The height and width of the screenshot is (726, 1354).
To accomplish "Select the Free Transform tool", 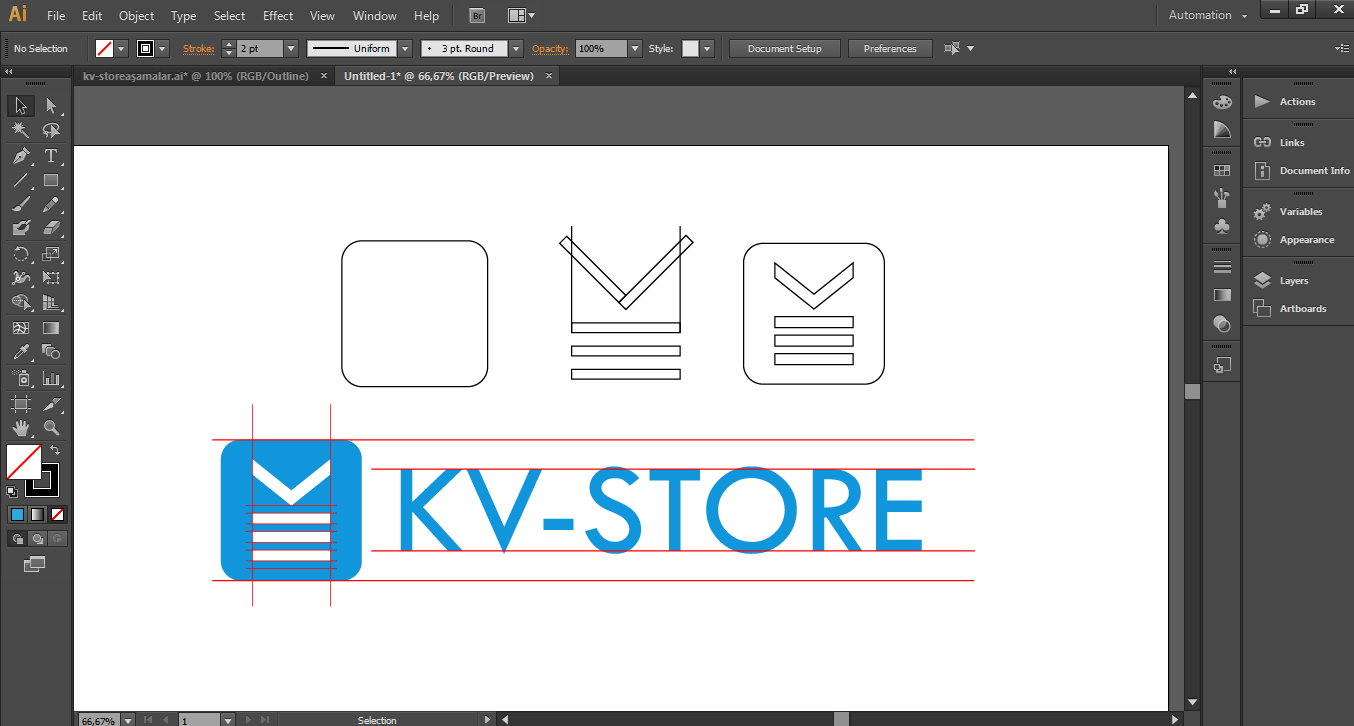I will (x=51, y=278).
